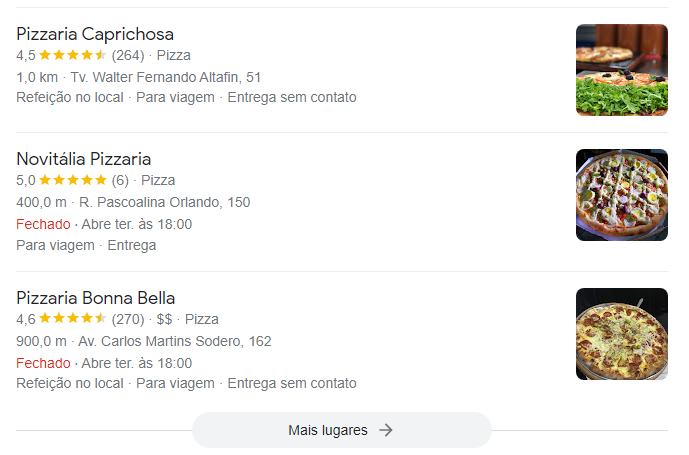Open the Novitália Pizzaria listing title
The width and height of the screenshot is (689, 455).
point(83,159)
